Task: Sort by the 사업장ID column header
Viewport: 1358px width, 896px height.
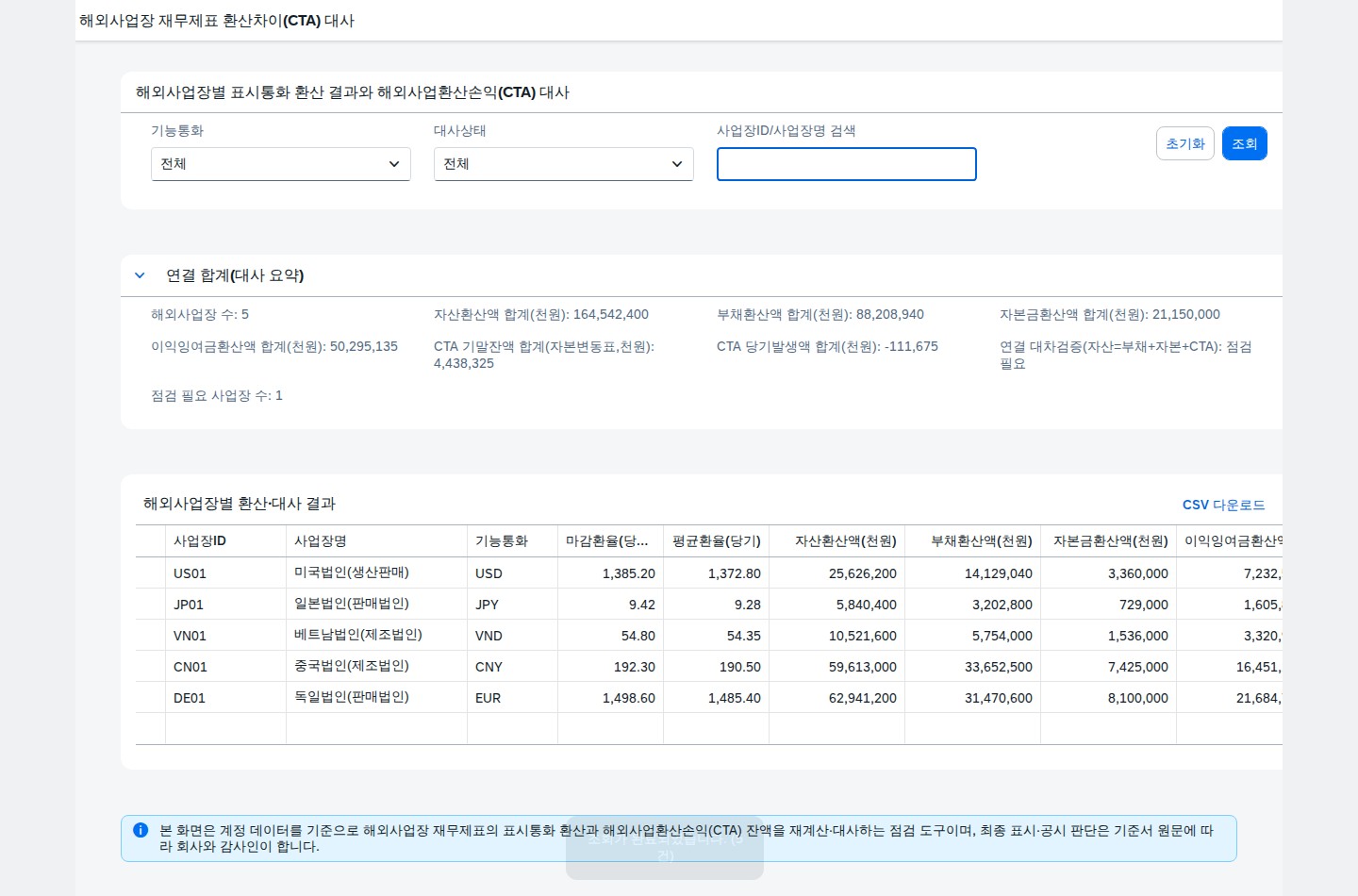Action: point(226,541)
